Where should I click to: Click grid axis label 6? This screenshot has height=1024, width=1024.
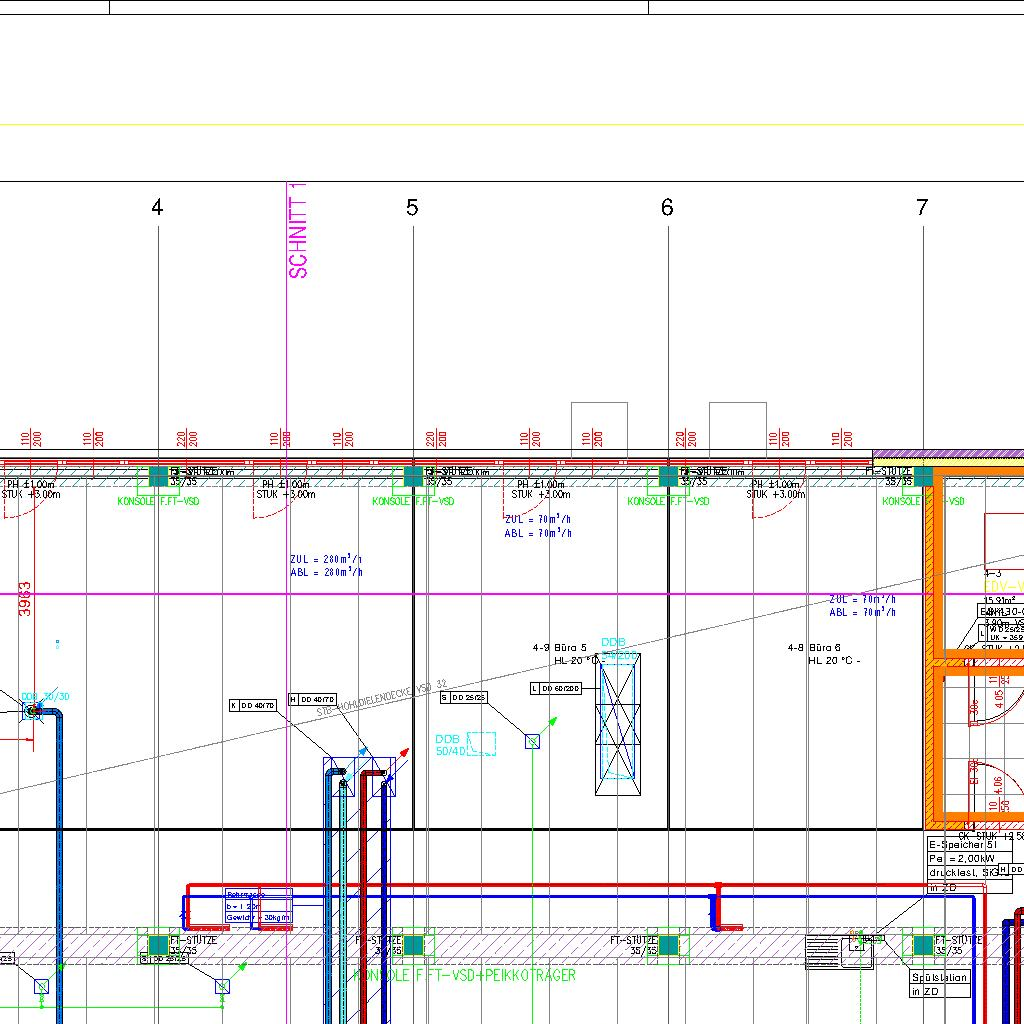pos(667,208)
